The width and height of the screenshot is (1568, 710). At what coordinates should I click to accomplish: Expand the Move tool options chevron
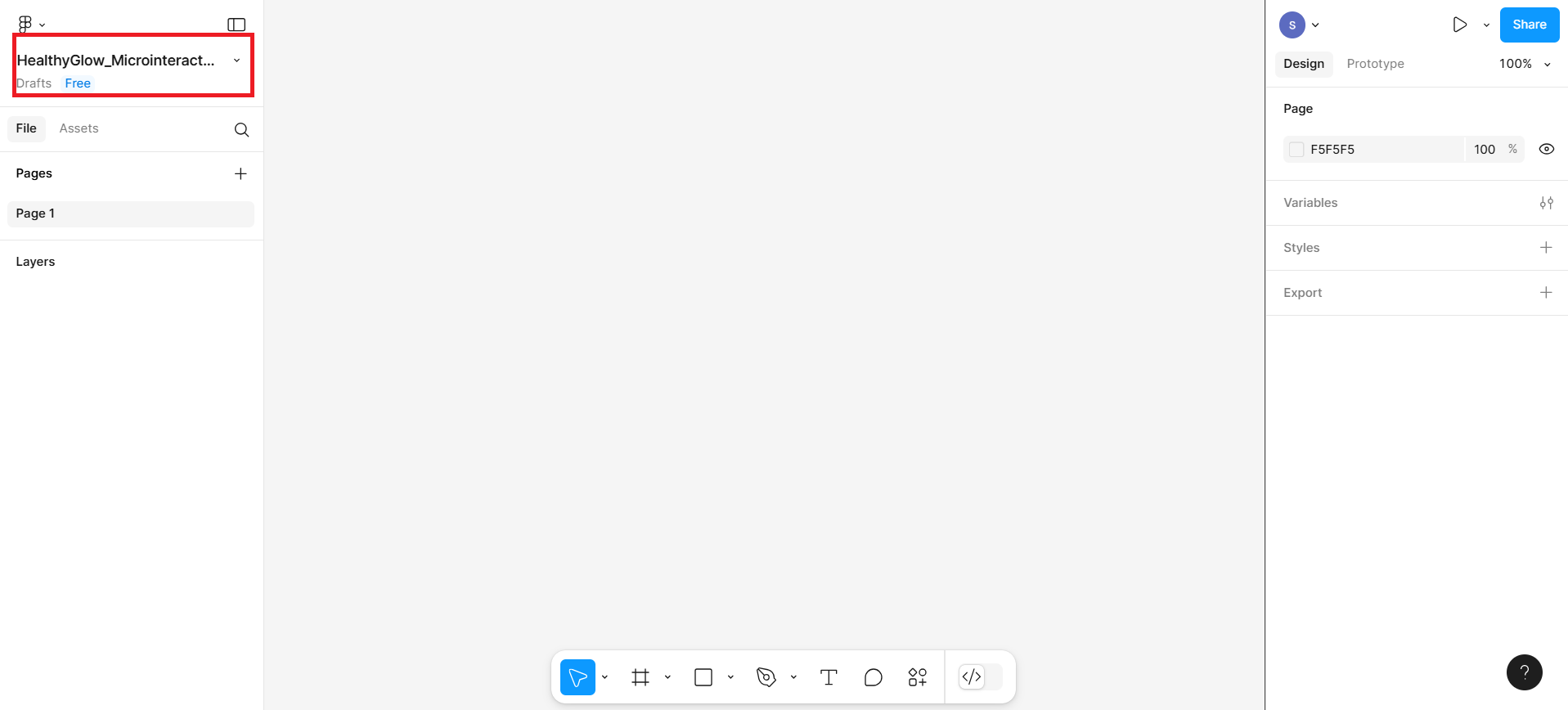[x=604, y=677]
